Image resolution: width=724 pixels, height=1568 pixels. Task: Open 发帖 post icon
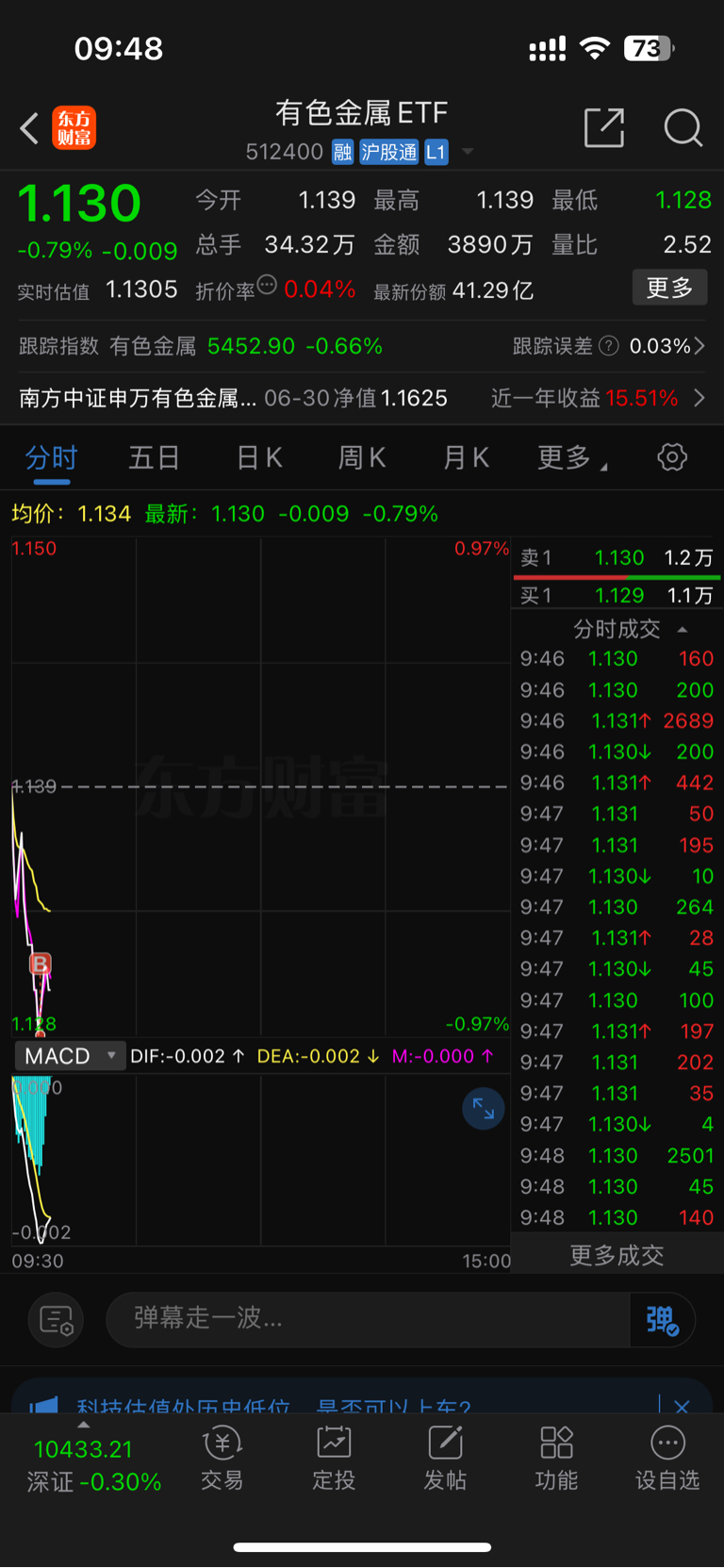point(445,1459)
